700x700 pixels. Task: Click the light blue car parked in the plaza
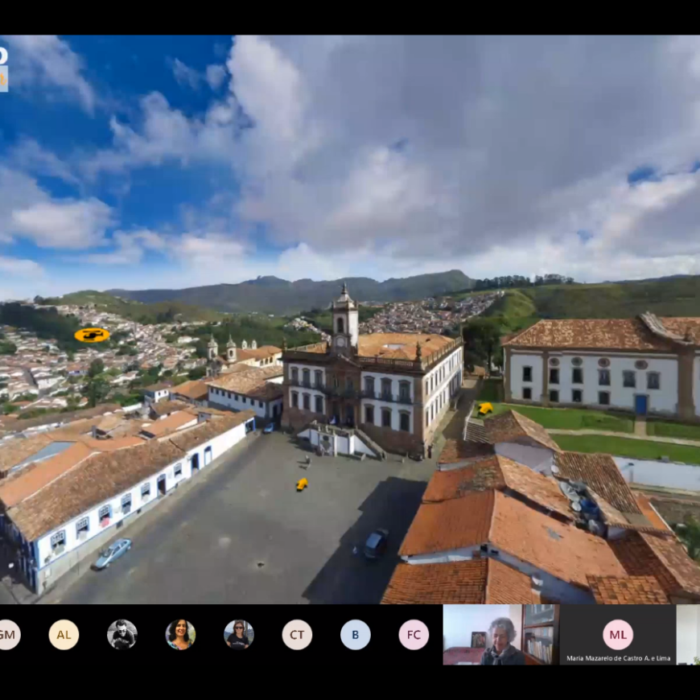coord(112,553)
